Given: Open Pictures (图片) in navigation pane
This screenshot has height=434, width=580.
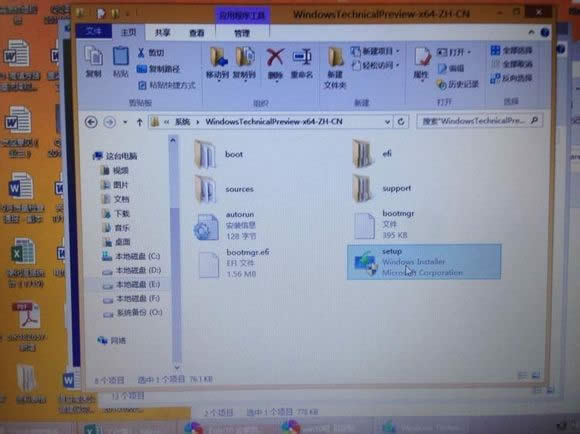Looking at the screenshot, I should click(x=115, y=185).
